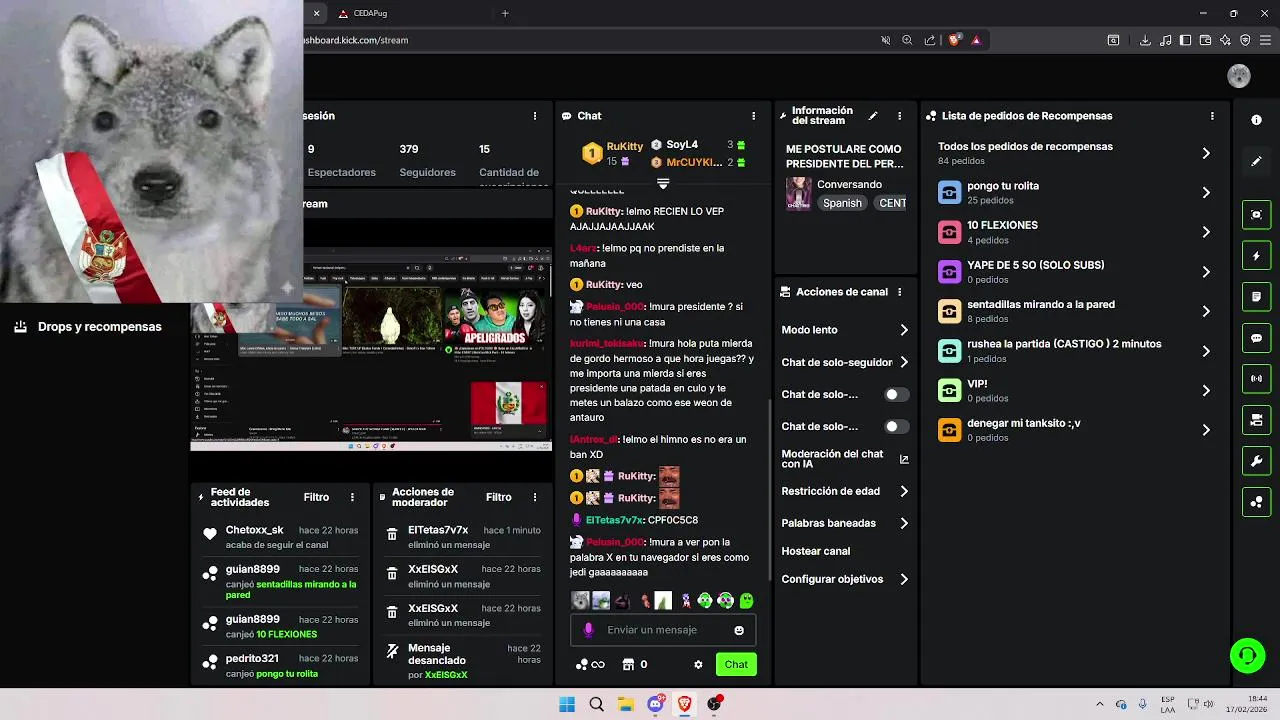Expand YAPE DE 5 SO reward requests
Screen dimensions: 1280x720
coord(1205,272)
